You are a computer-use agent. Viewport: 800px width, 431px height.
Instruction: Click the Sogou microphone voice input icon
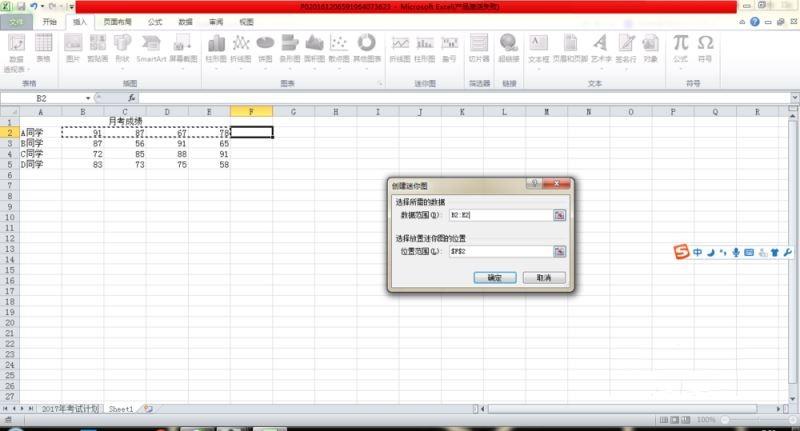click(x=736, y=253)
